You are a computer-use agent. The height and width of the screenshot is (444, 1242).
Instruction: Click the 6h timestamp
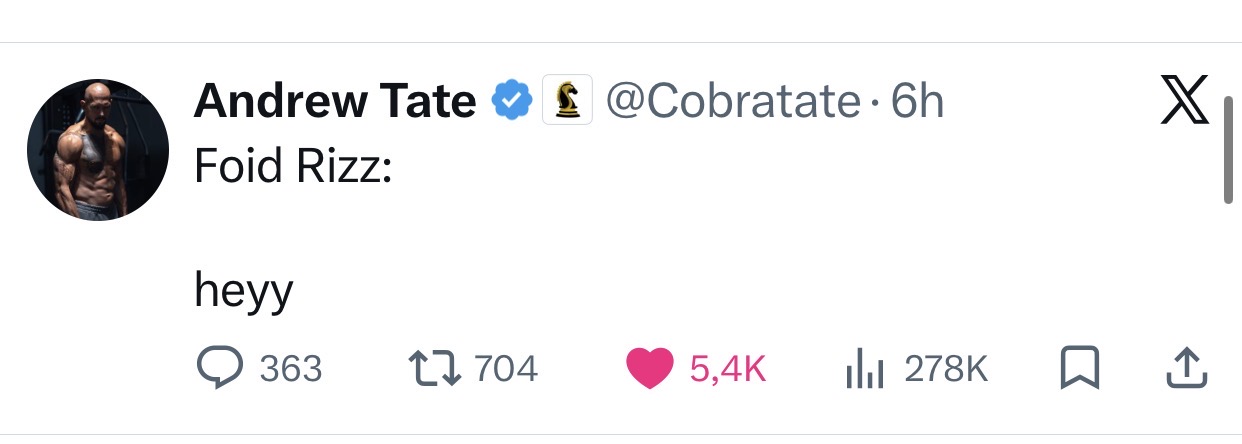point(917,101)
